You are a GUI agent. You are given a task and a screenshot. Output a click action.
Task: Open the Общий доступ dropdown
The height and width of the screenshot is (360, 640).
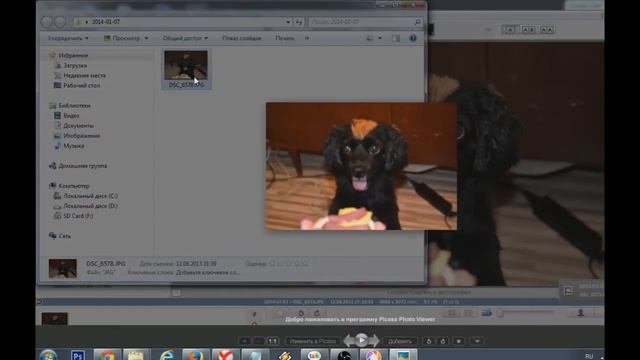[185, 38]
